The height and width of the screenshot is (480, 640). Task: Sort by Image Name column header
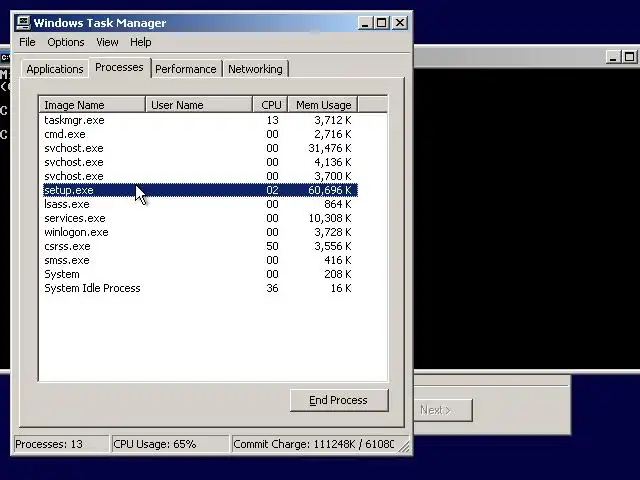pos(92,105)
